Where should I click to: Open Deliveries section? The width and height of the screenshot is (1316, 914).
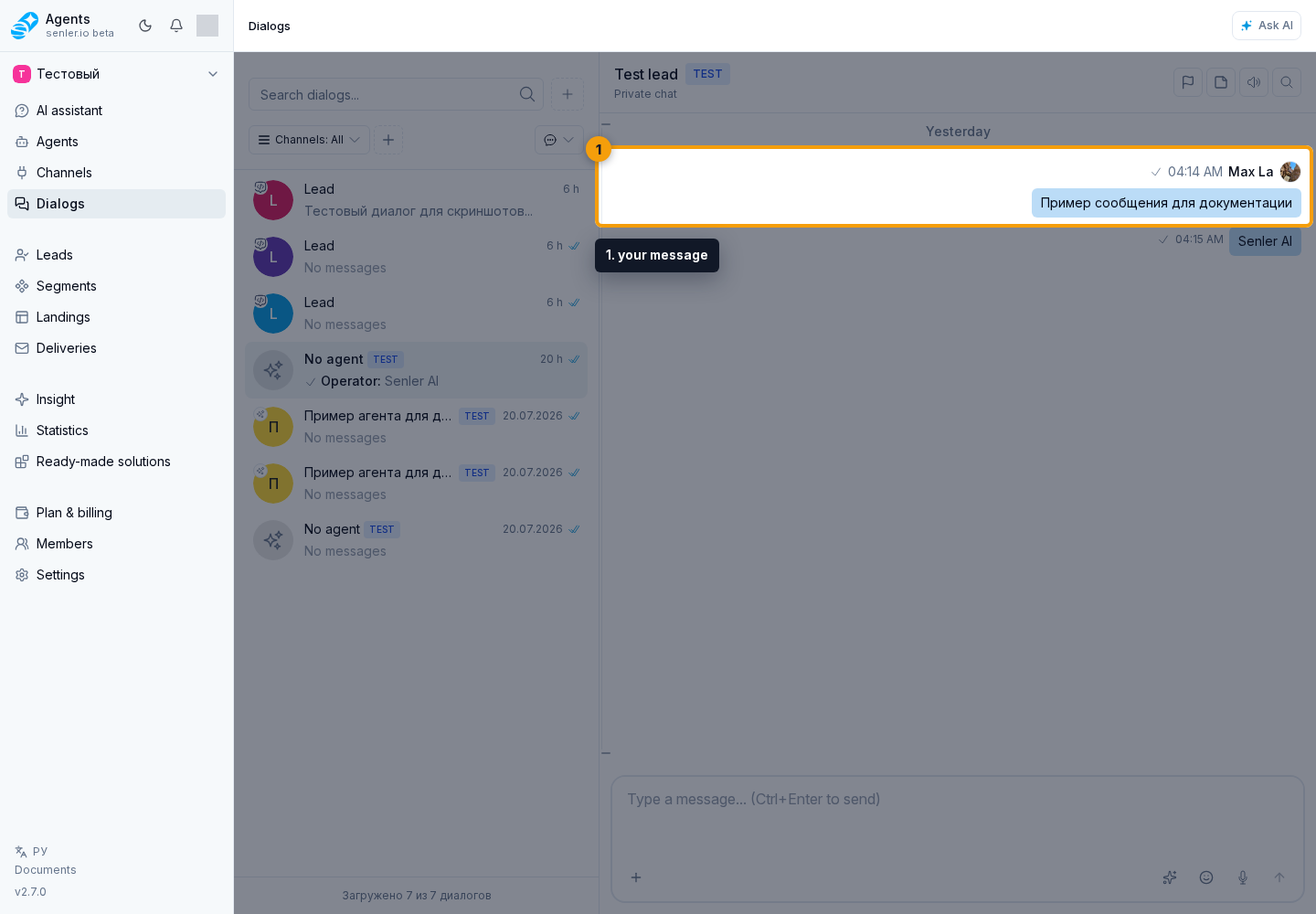116,348
